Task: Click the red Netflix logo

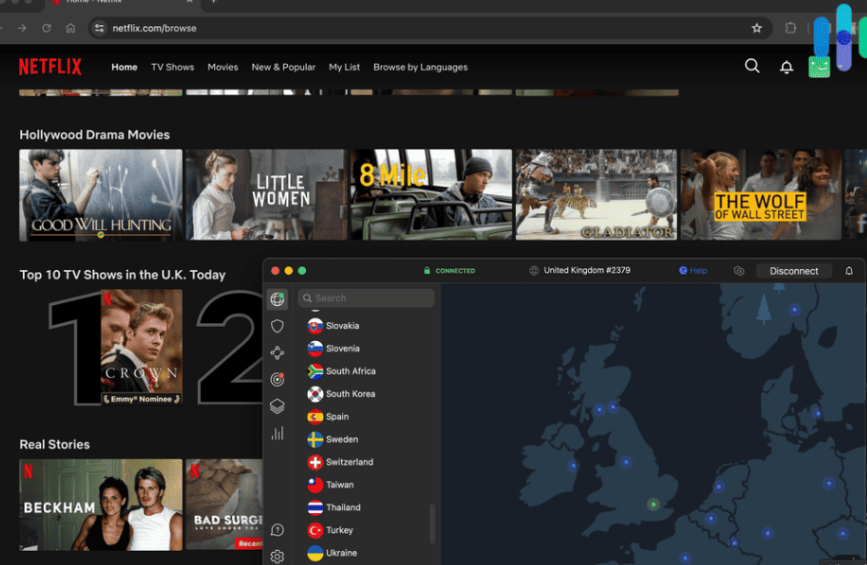Action: coord(50,67)
